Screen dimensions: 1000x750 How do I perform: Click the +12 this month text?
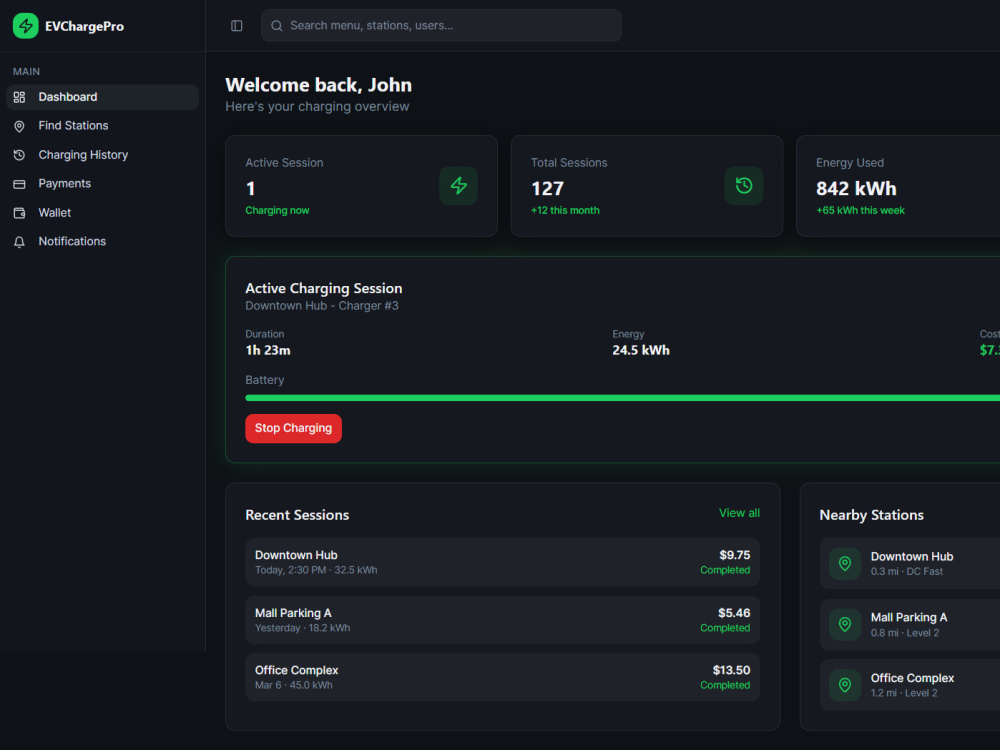565,210
